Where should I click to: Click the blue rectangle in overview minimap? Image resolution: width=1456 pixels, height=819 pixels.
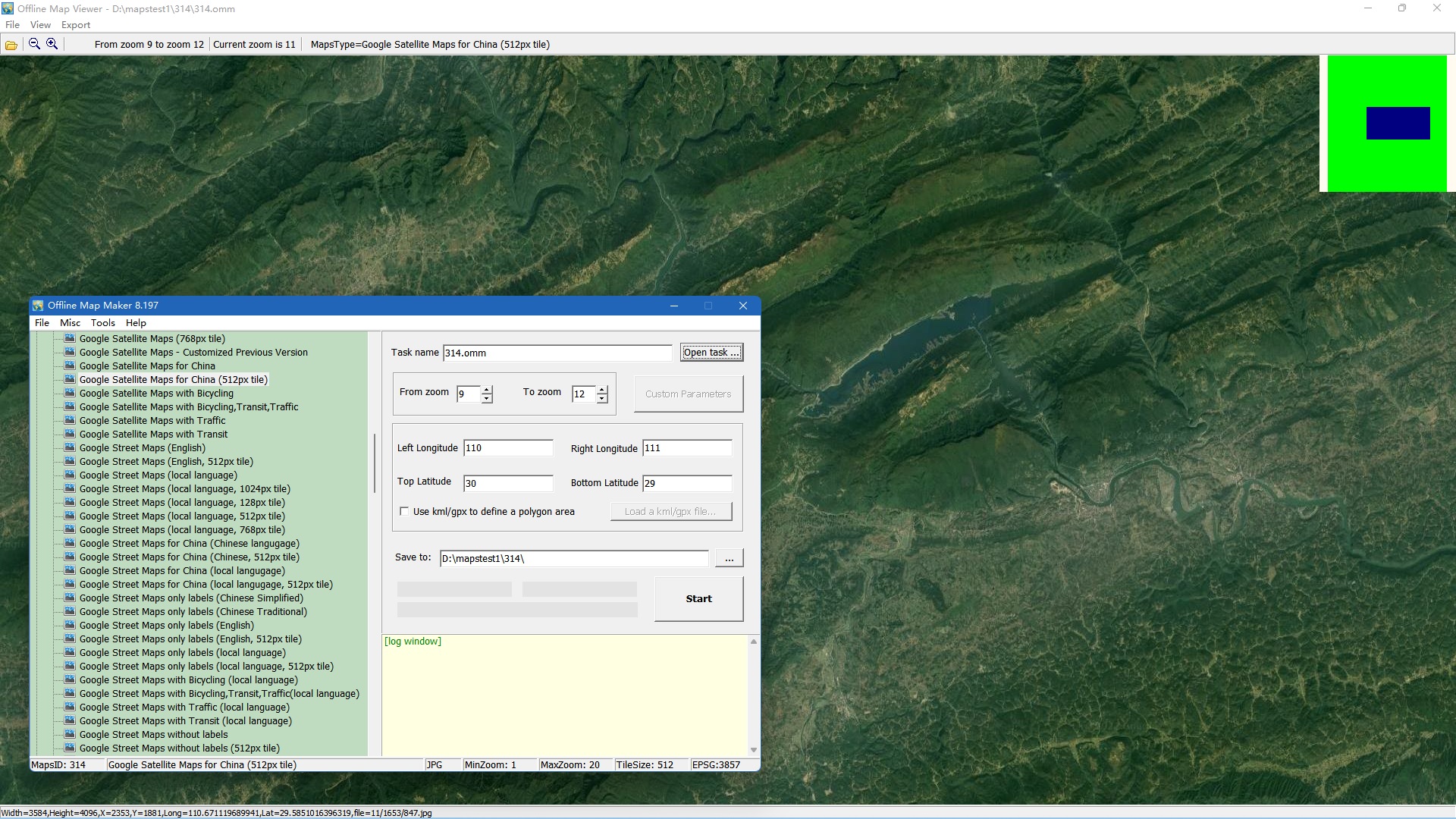point(1398,123)
